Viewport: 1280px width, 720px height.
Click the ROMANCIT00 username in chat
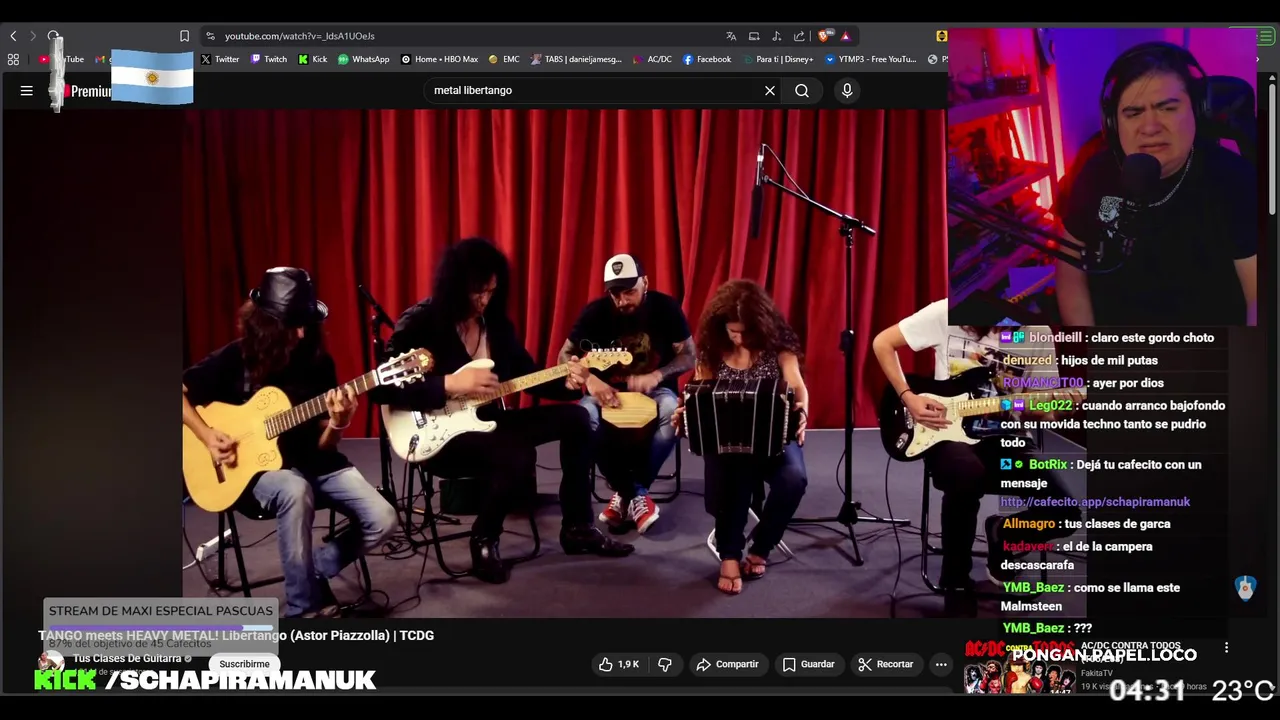(x=1043, y=383)
